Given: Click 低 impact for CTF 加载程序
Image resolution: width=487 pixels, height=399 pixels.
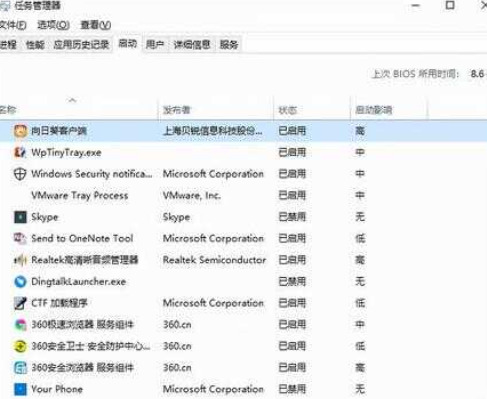Looking at the screenshot, I should 360,303.
